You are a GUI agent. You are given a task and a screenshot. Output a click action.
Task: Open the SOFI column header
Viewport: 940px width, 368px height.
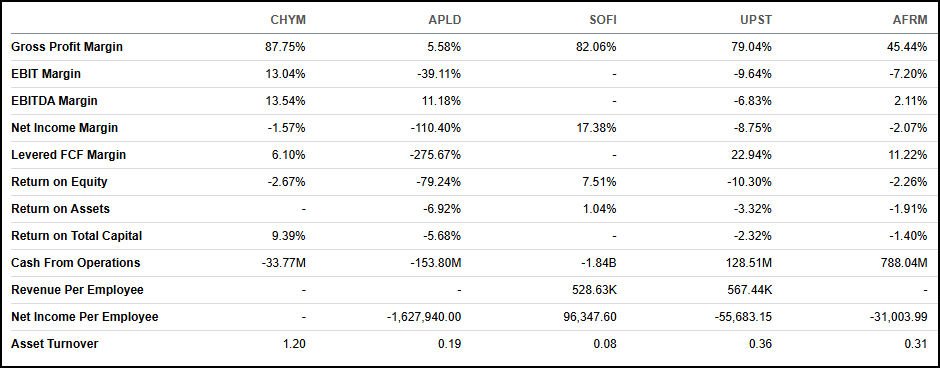point(601,20)
